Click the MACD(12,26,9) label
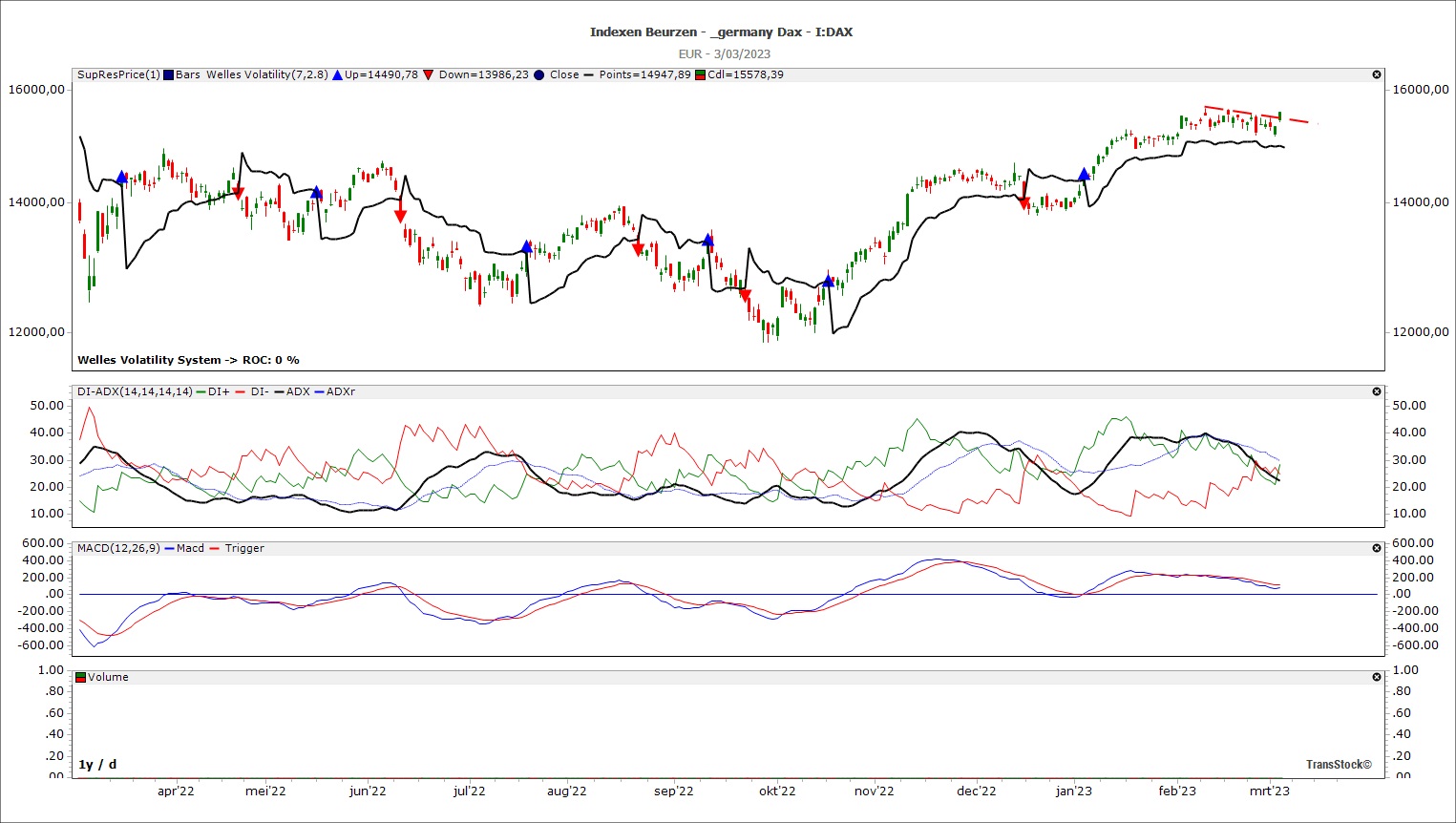The height and width of the screenshot is (823, 1456). tap(118, 548)
